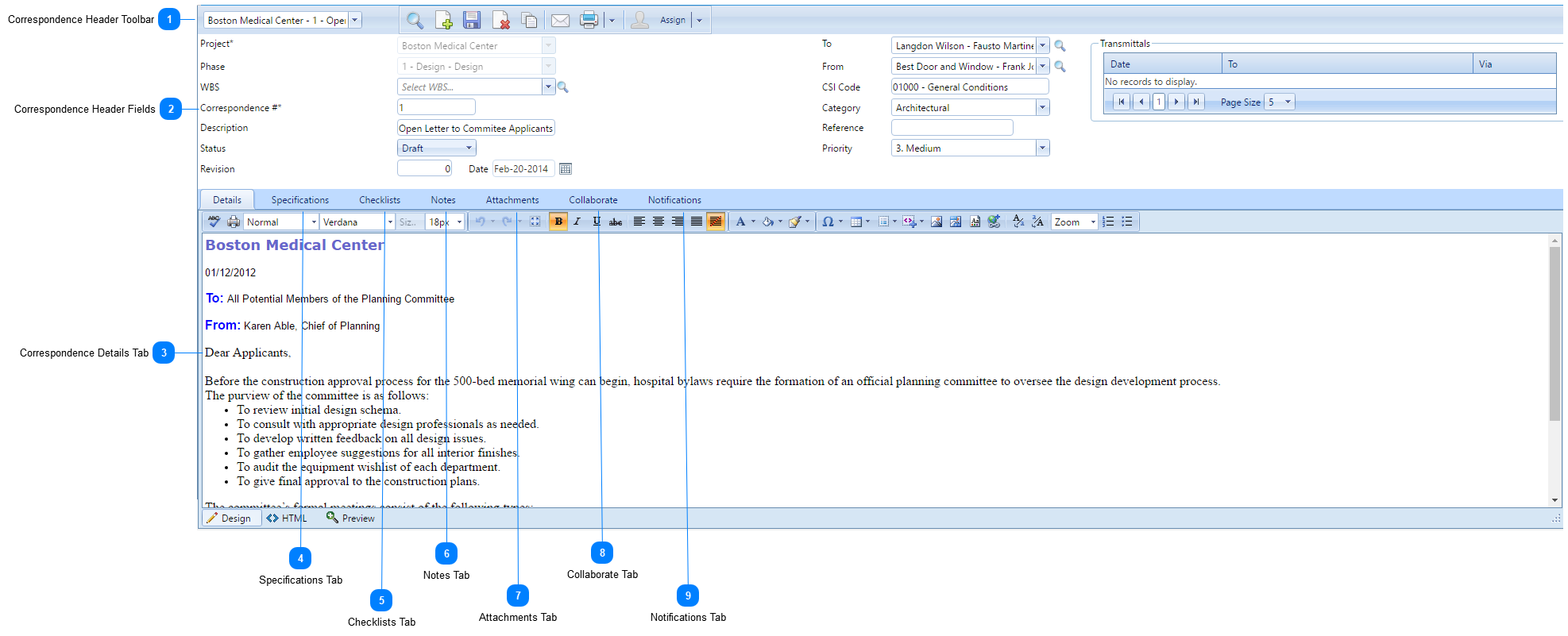Delete correspondence using the red X page icon
This screenshot has height=636, width=1568.
(501, 21)
